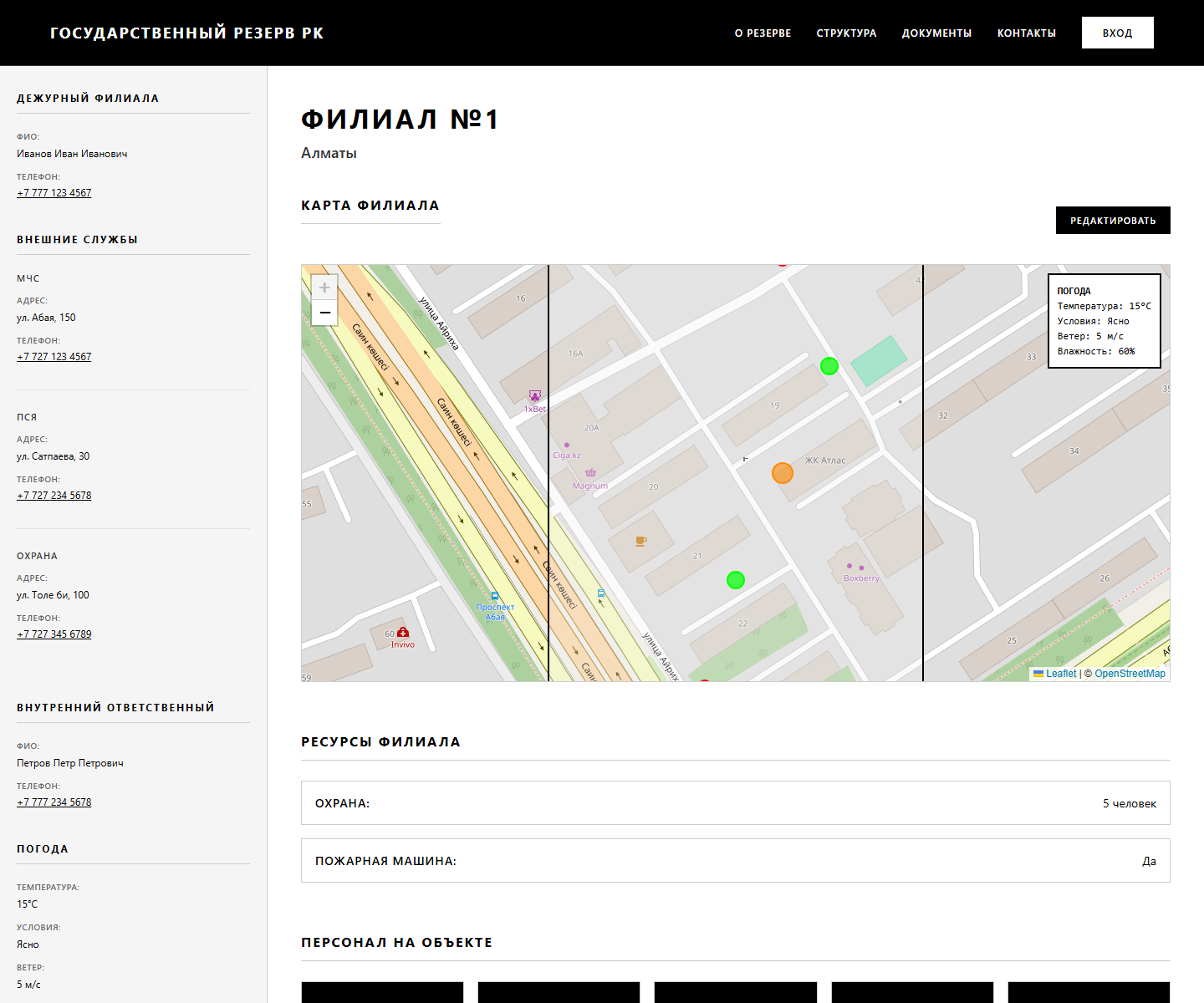Click the Ciga.kz point on map

pos(567,445)
